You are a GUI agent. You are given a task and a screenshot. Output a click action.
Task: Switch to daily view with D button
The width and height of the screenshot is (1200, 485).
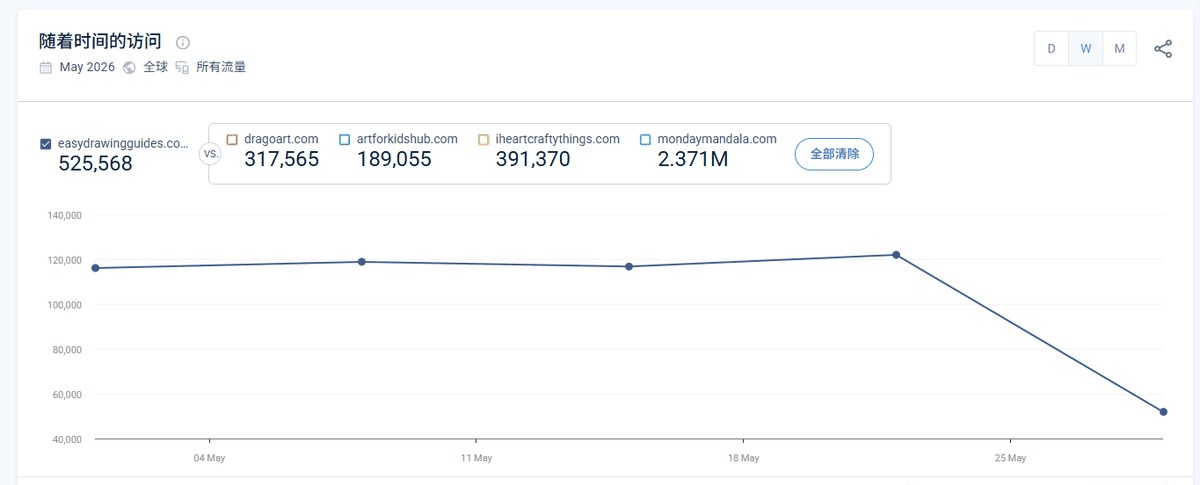[1051, 49]
